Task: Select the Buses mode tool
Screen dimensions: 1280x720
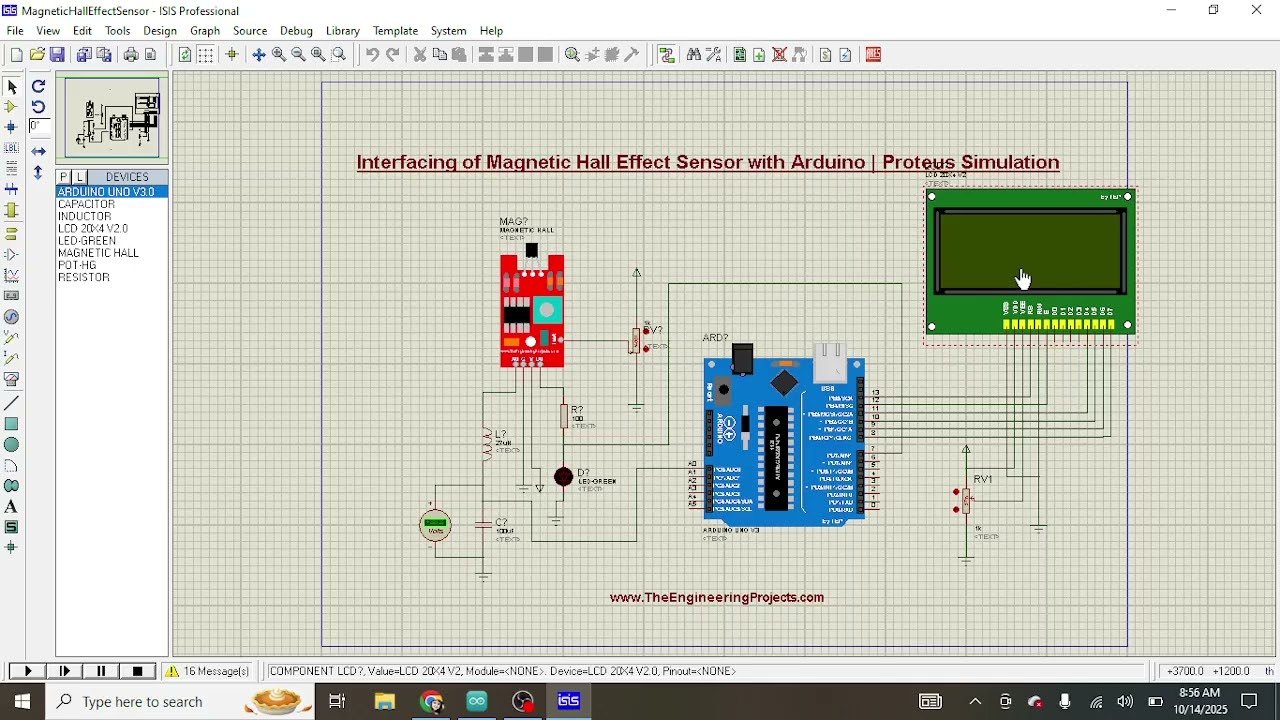Action: (12, 190)
